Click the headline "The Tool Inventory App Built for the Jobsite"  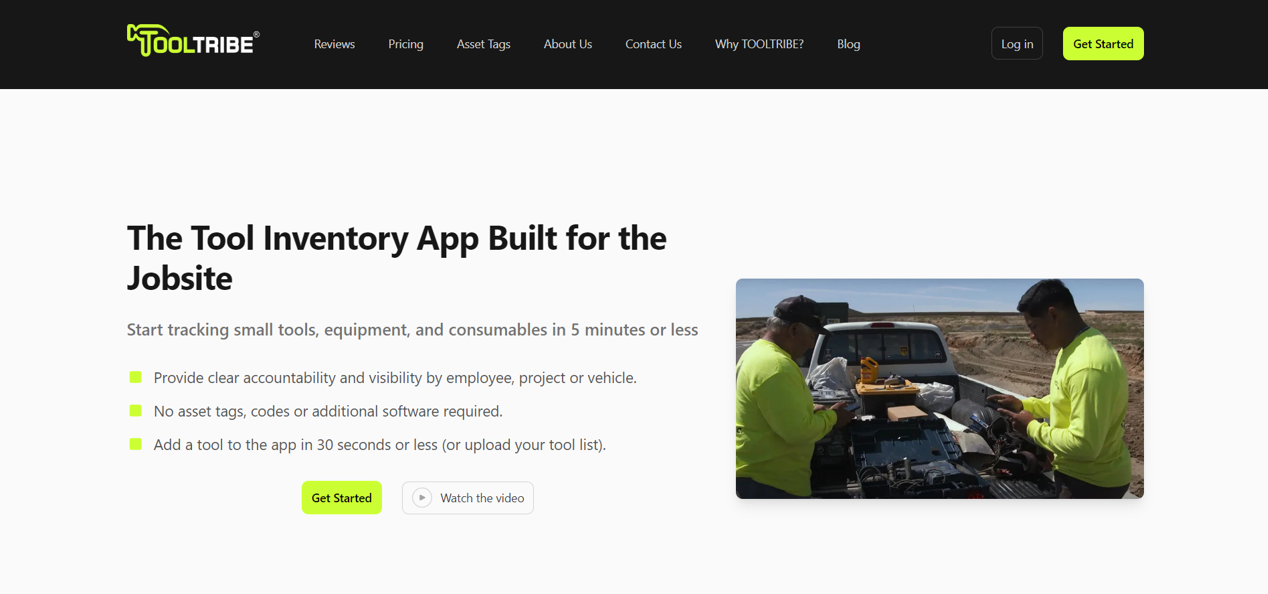click(397, 258)
